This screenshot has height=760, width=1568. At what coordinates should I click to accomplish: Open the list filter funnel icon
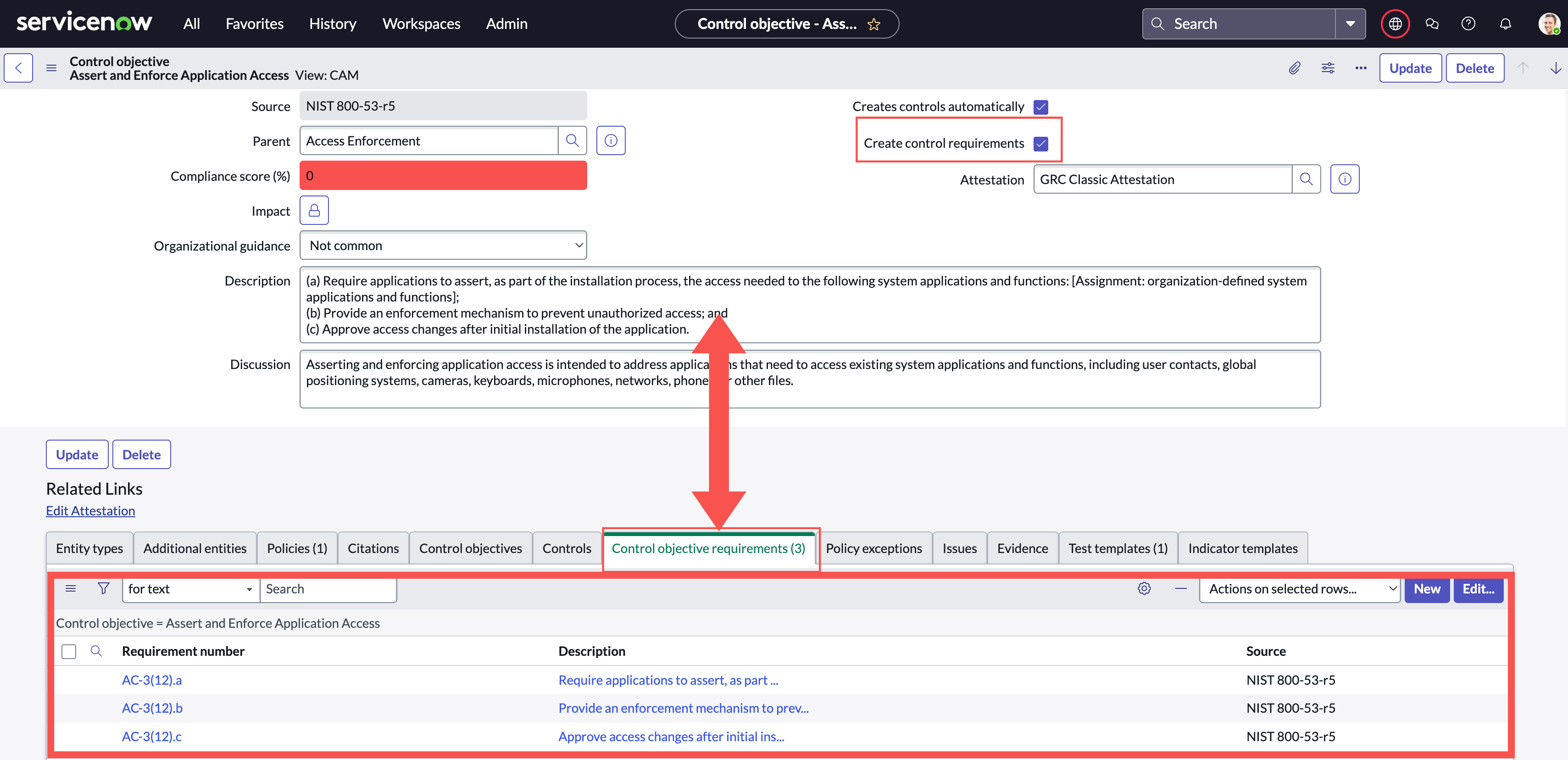pos(104,588)
